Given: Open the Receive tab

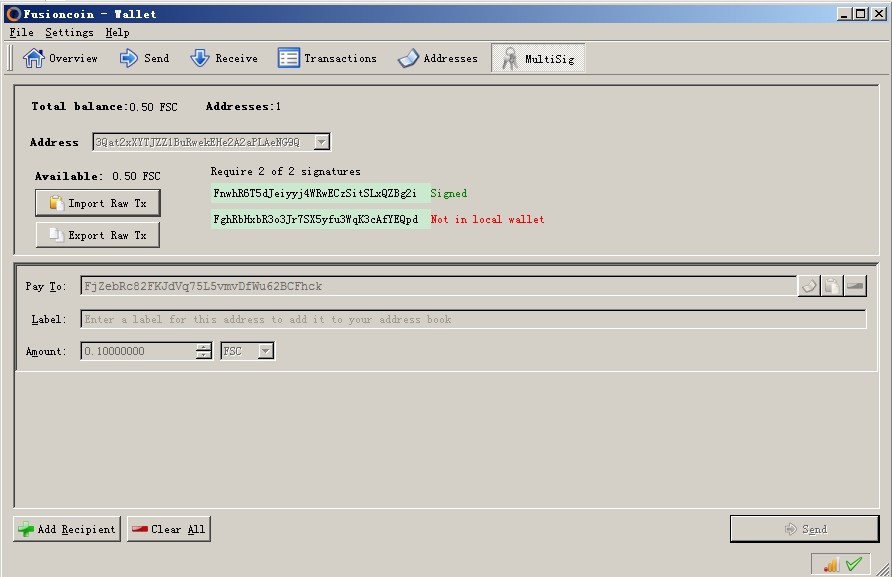Looking at the screenshot, I should (x=224, y=58).
